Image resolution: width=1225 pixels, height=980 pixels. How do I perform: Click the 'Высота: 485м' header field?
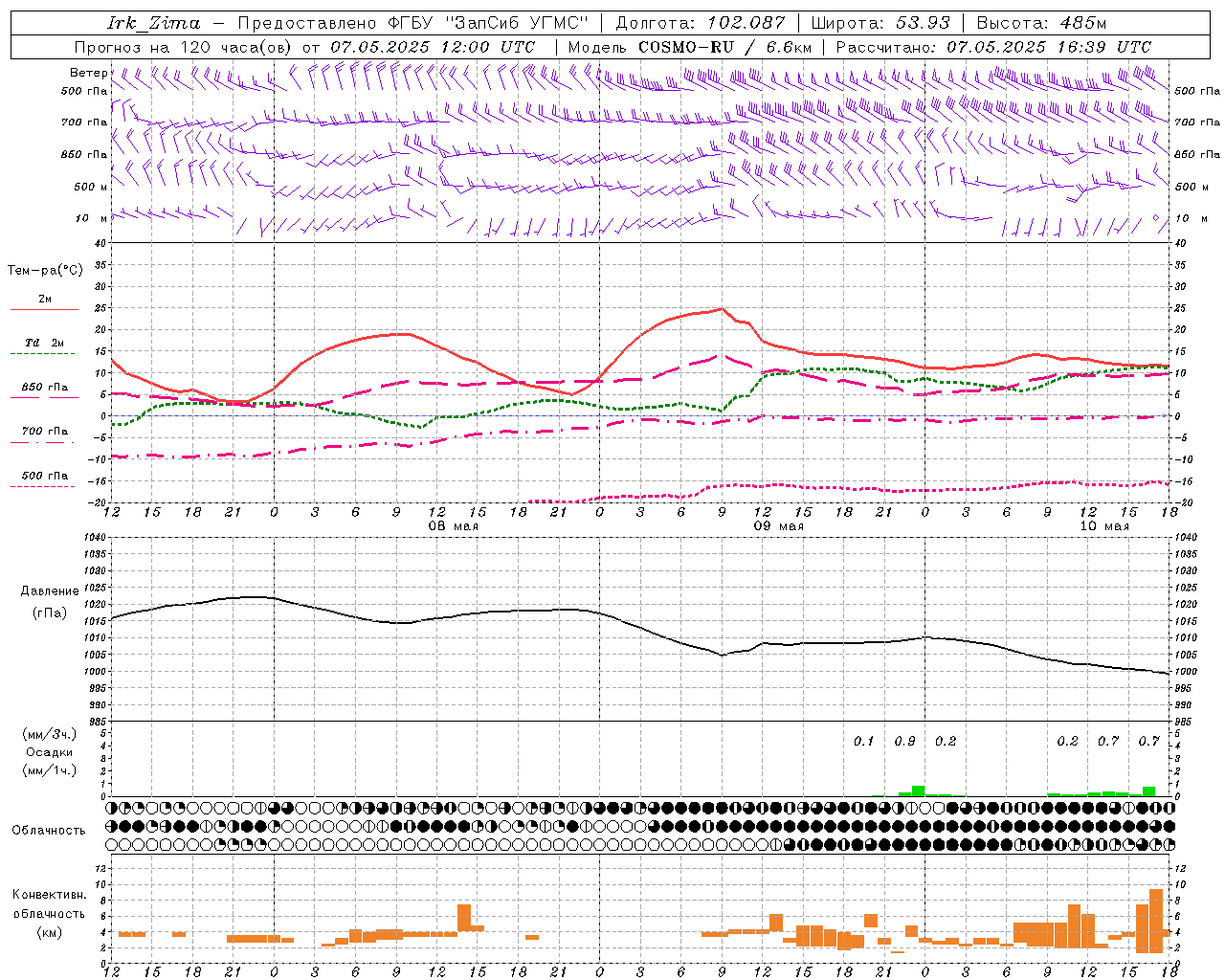coord(1041,23)
